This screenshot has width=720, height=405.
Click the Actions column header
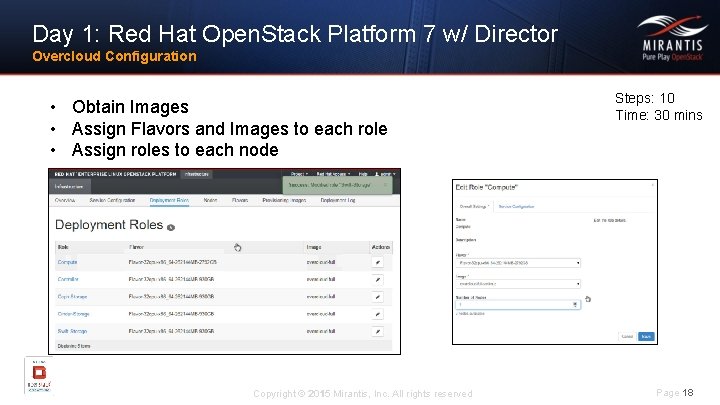click(381, 247)
